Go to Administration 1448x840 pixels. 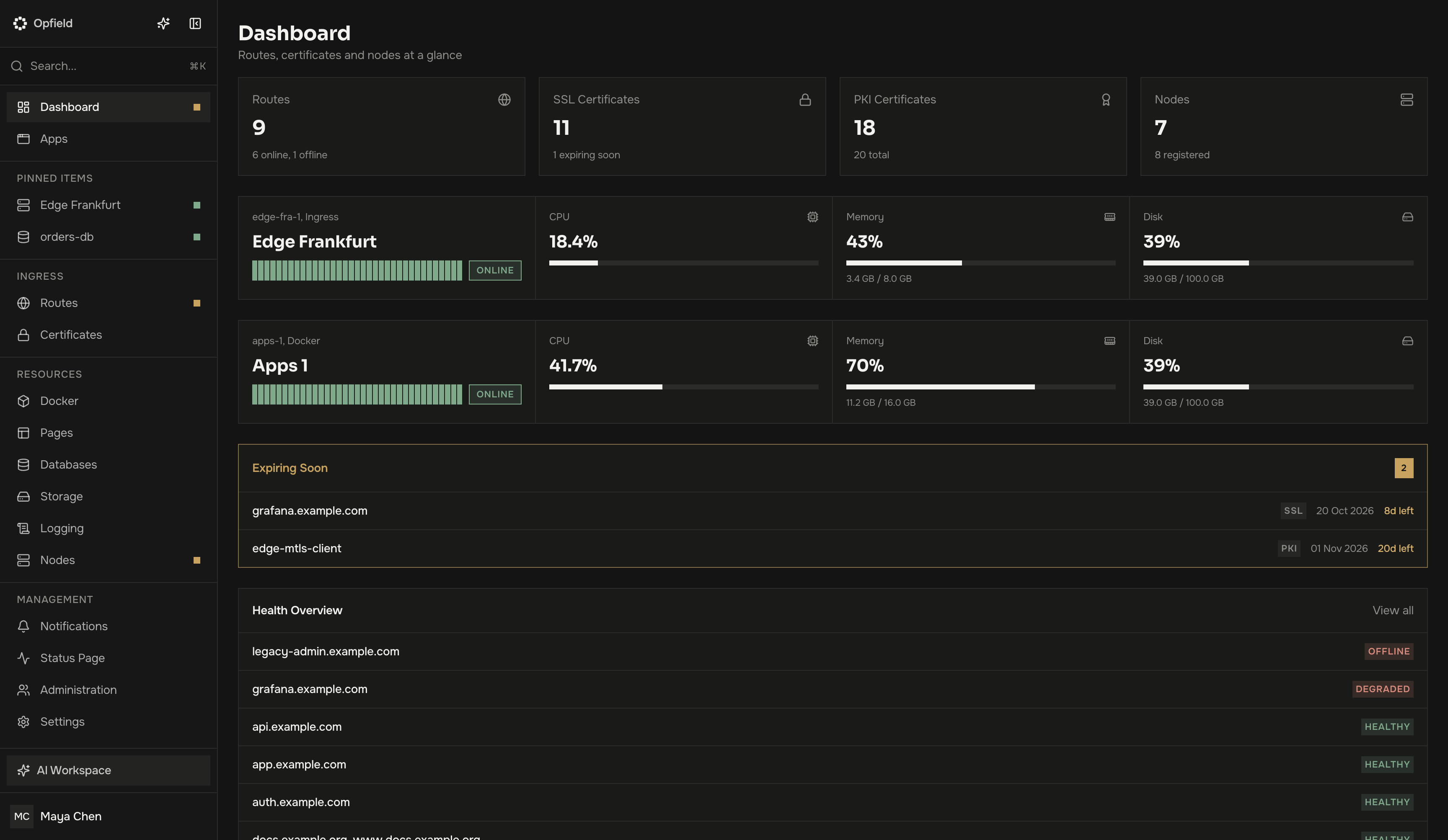[x=108, y=690]
